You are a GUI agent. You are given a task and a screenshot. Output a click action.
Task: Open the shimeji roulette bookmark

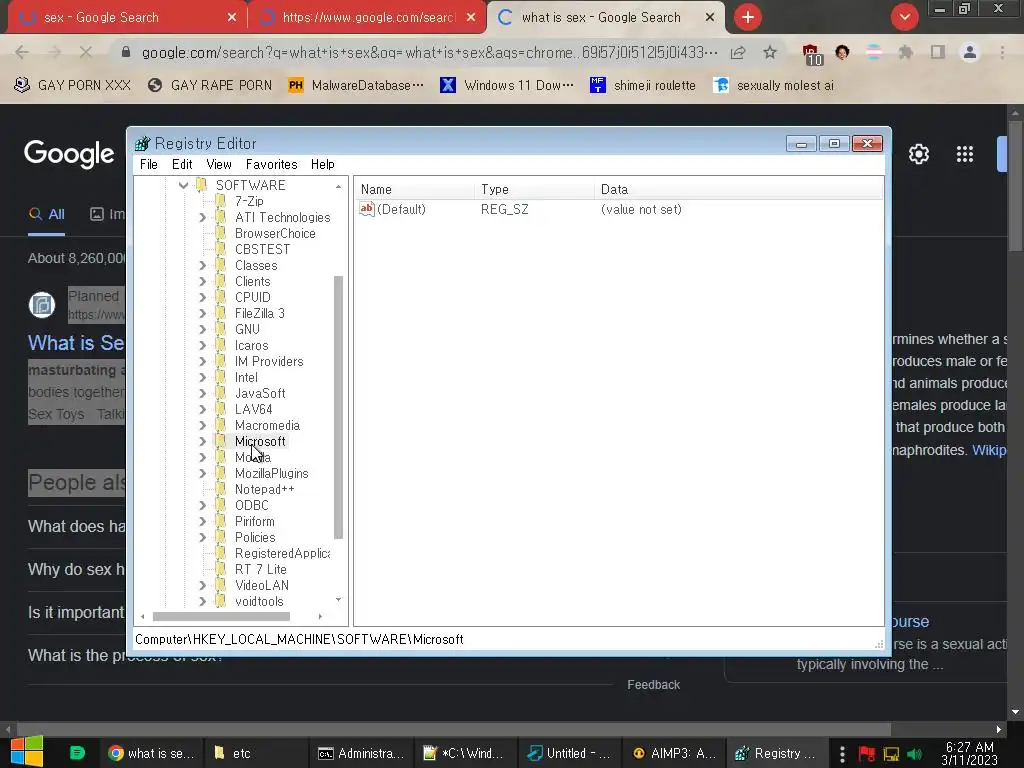(x=643, y=85)
